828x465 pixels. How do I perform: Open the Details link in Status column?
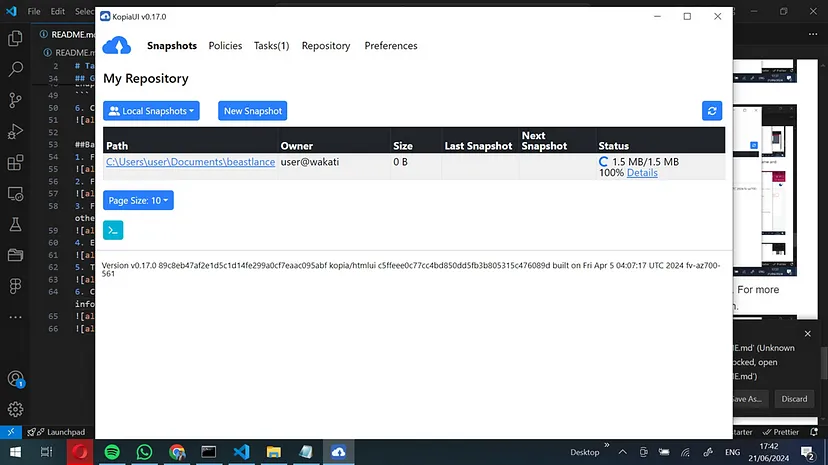(642, 173)
